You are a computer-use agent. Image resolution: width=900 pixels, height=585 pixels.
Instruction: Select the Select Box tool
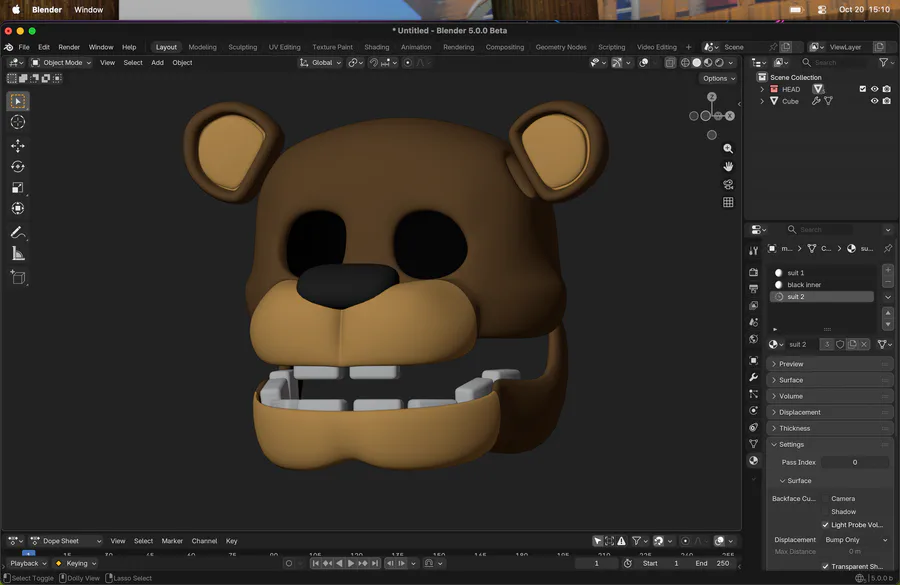(18, 101)
